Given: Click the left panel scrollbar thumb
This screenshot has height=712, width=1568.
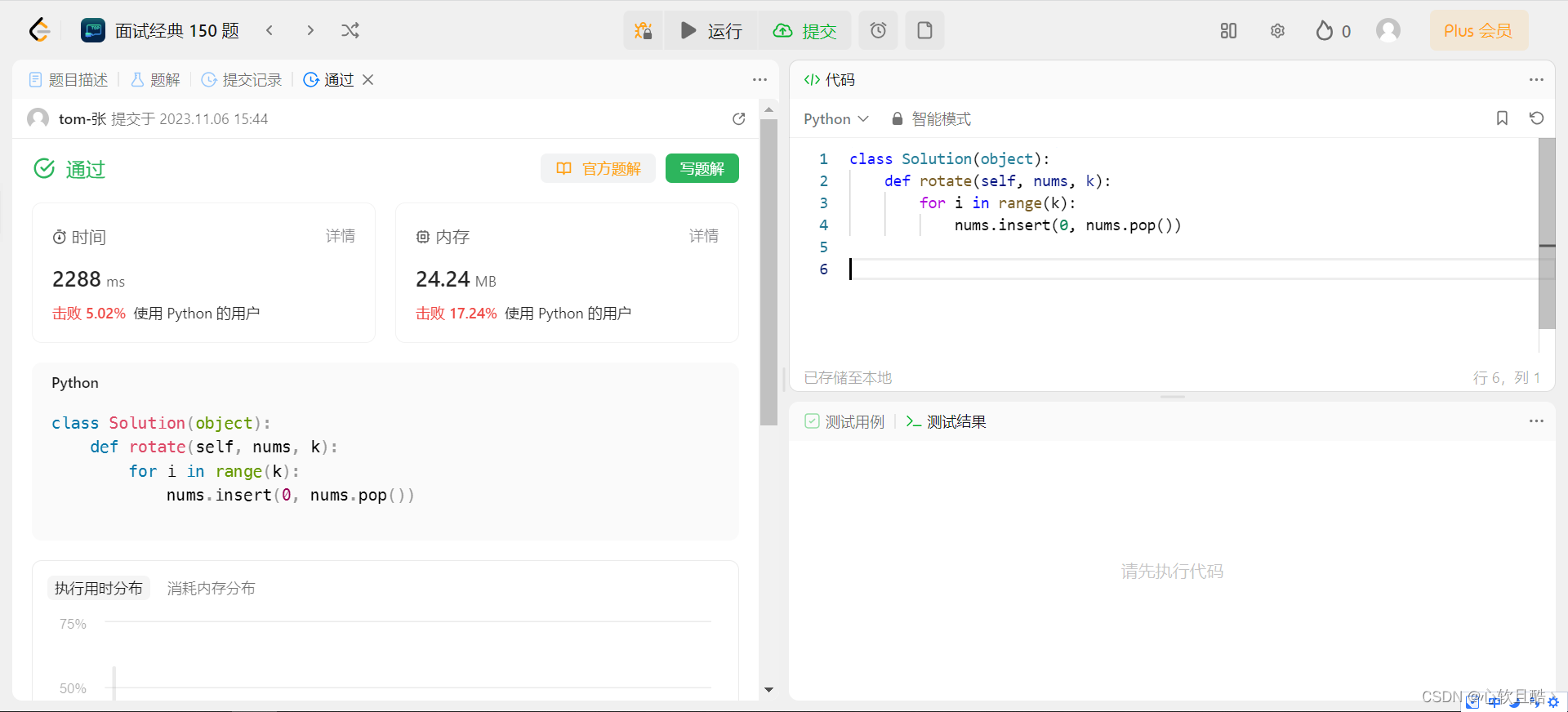Looking at the screenshot, I should 768,273.
